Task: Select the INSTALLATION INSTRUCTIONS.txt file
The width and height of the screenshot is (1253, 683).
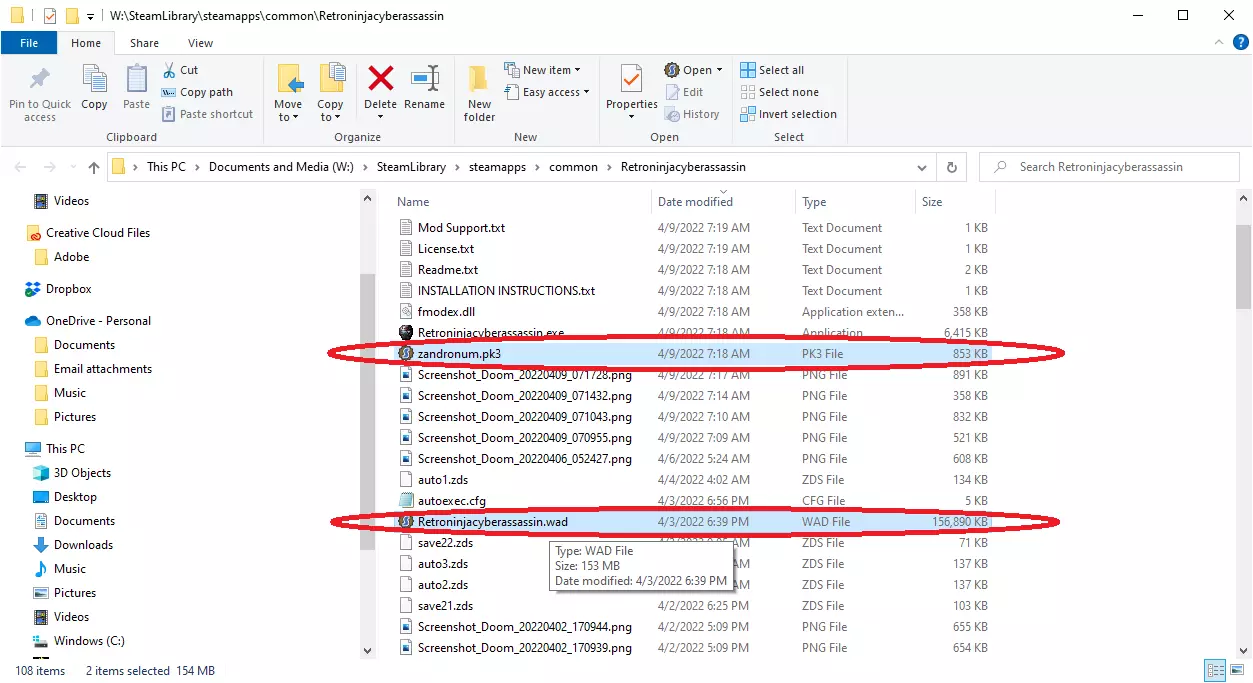Action: click(506, 291)
